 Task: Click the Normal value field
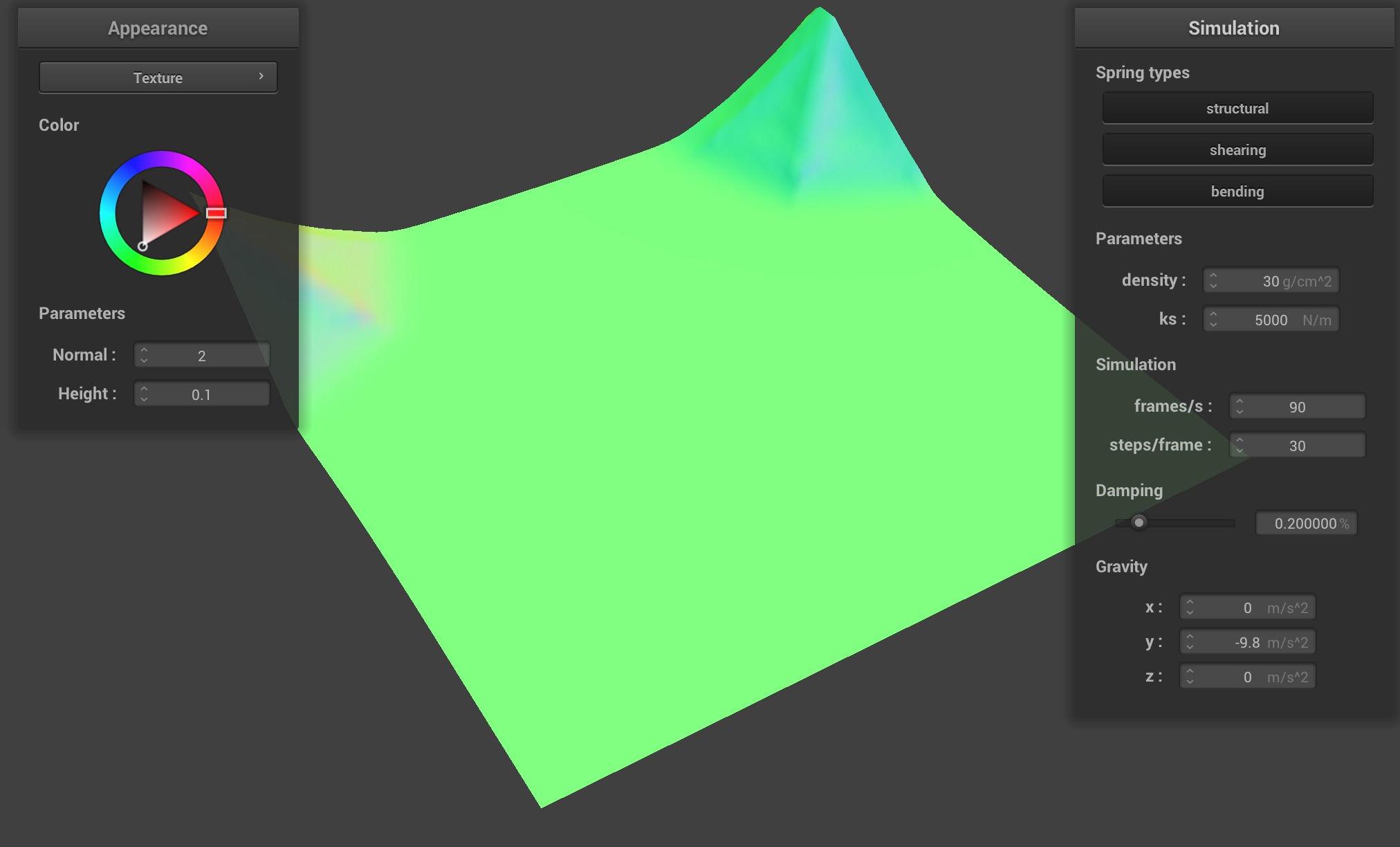(202, 355)
